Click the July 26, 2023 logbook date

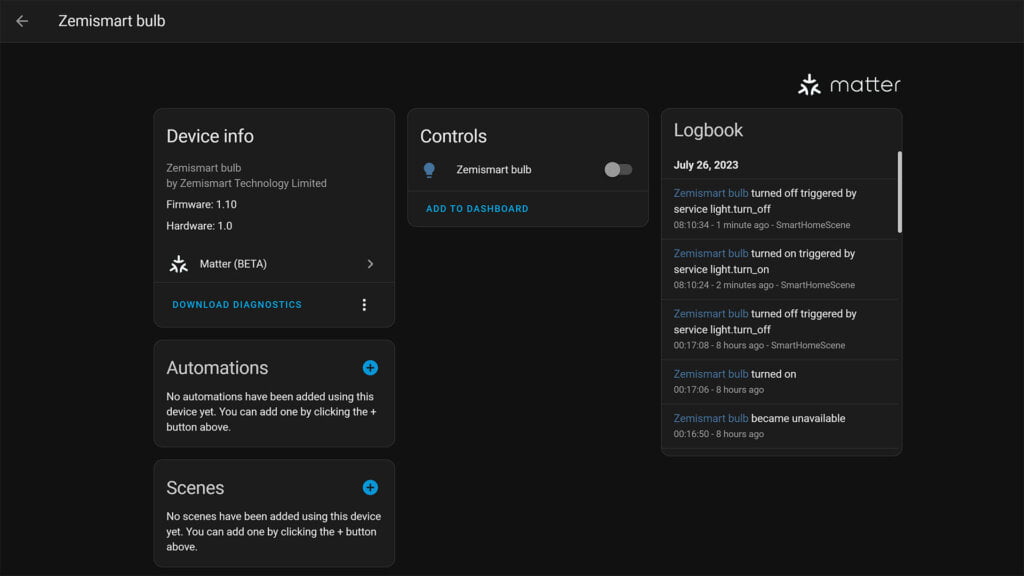[x=706, y=165]
